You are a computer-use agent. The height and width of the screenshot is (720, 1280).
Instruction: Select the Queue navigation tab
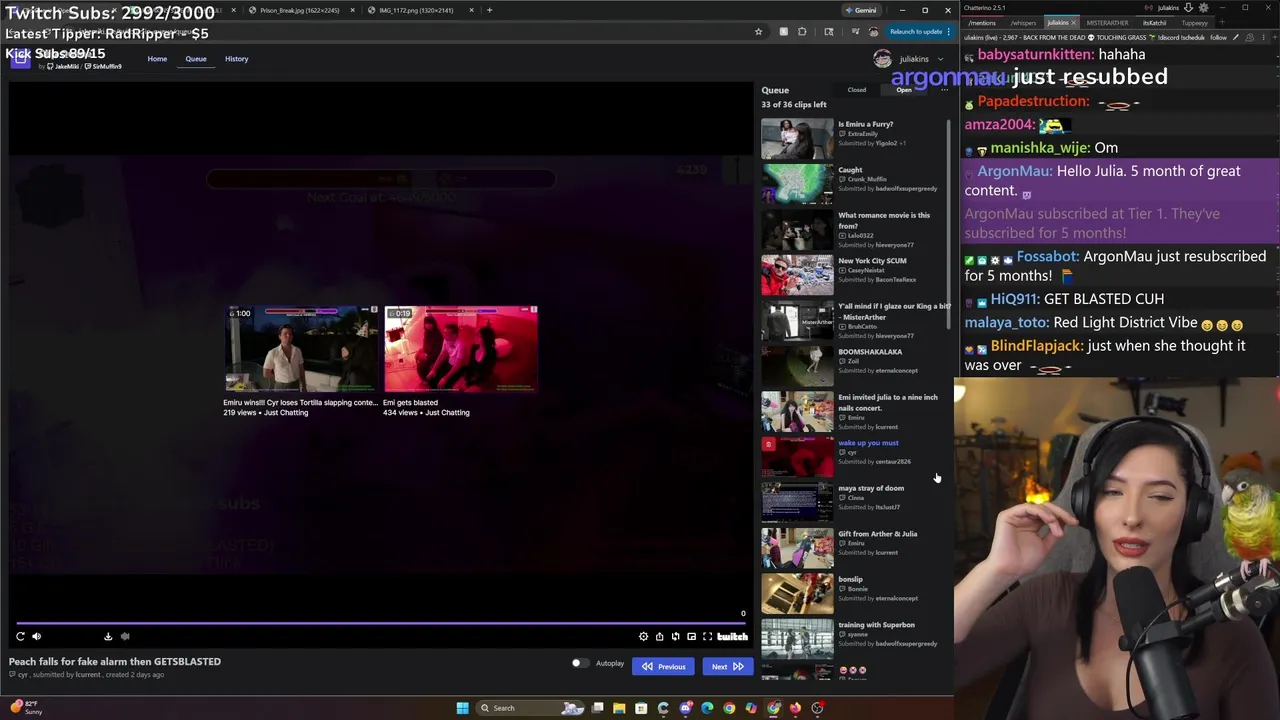196,58
